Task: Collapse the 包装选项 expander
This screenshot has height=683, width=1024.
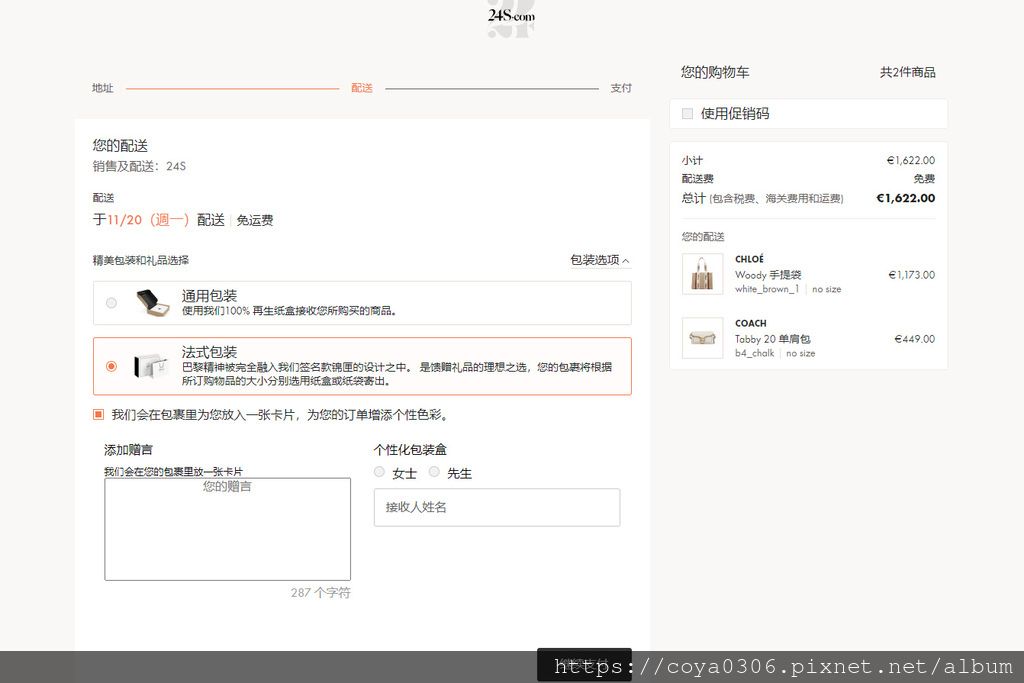Action: pos(600,260)
